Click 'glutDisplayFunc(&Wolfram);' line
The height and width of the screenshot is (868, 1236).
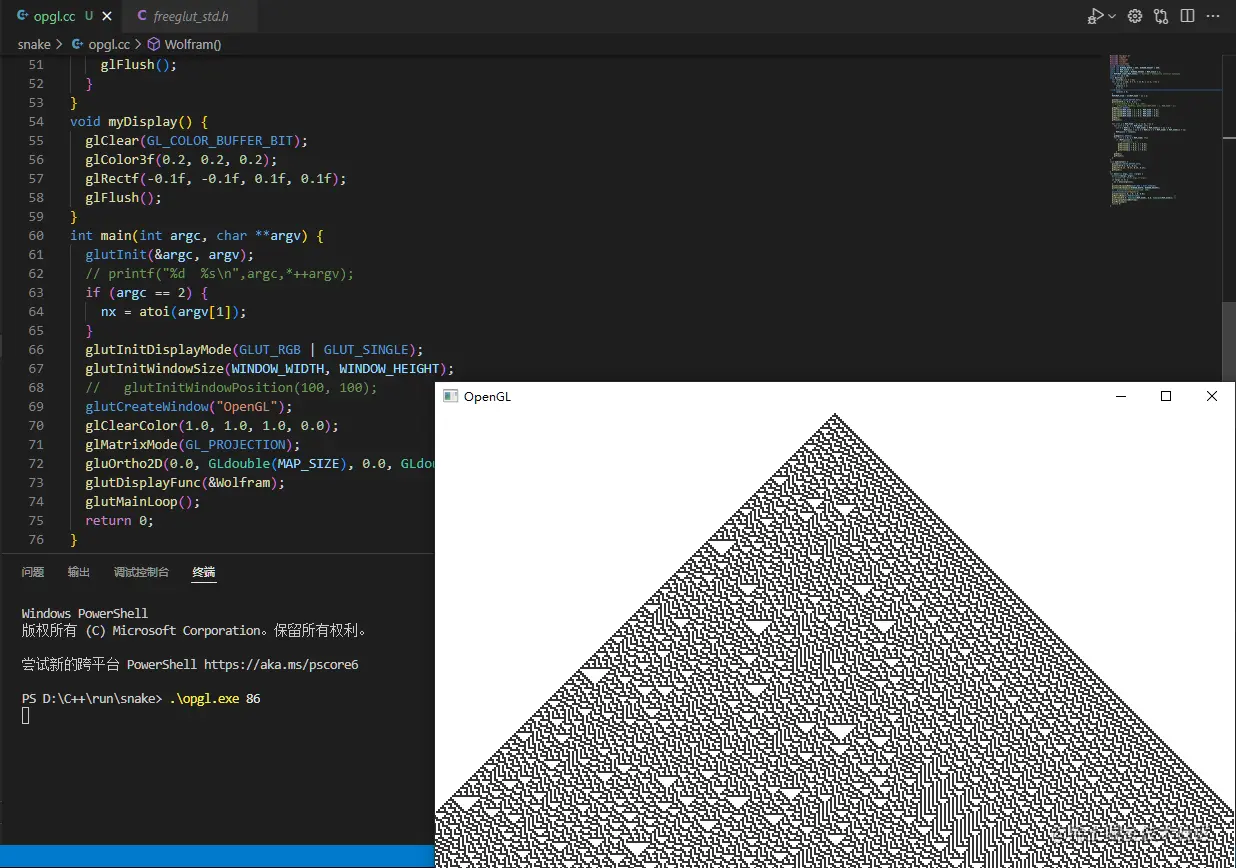[185, 483]
